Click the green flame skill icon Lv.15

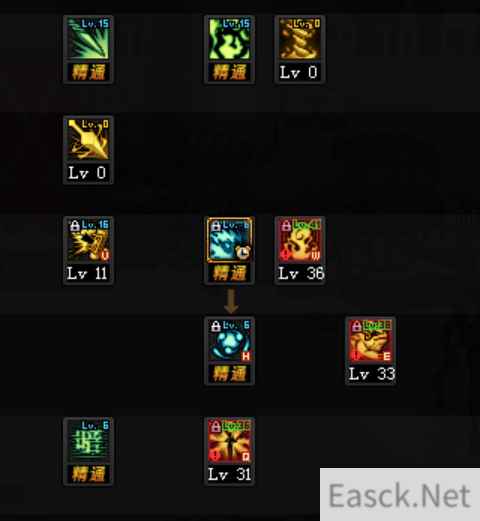(x=229, y=39)
